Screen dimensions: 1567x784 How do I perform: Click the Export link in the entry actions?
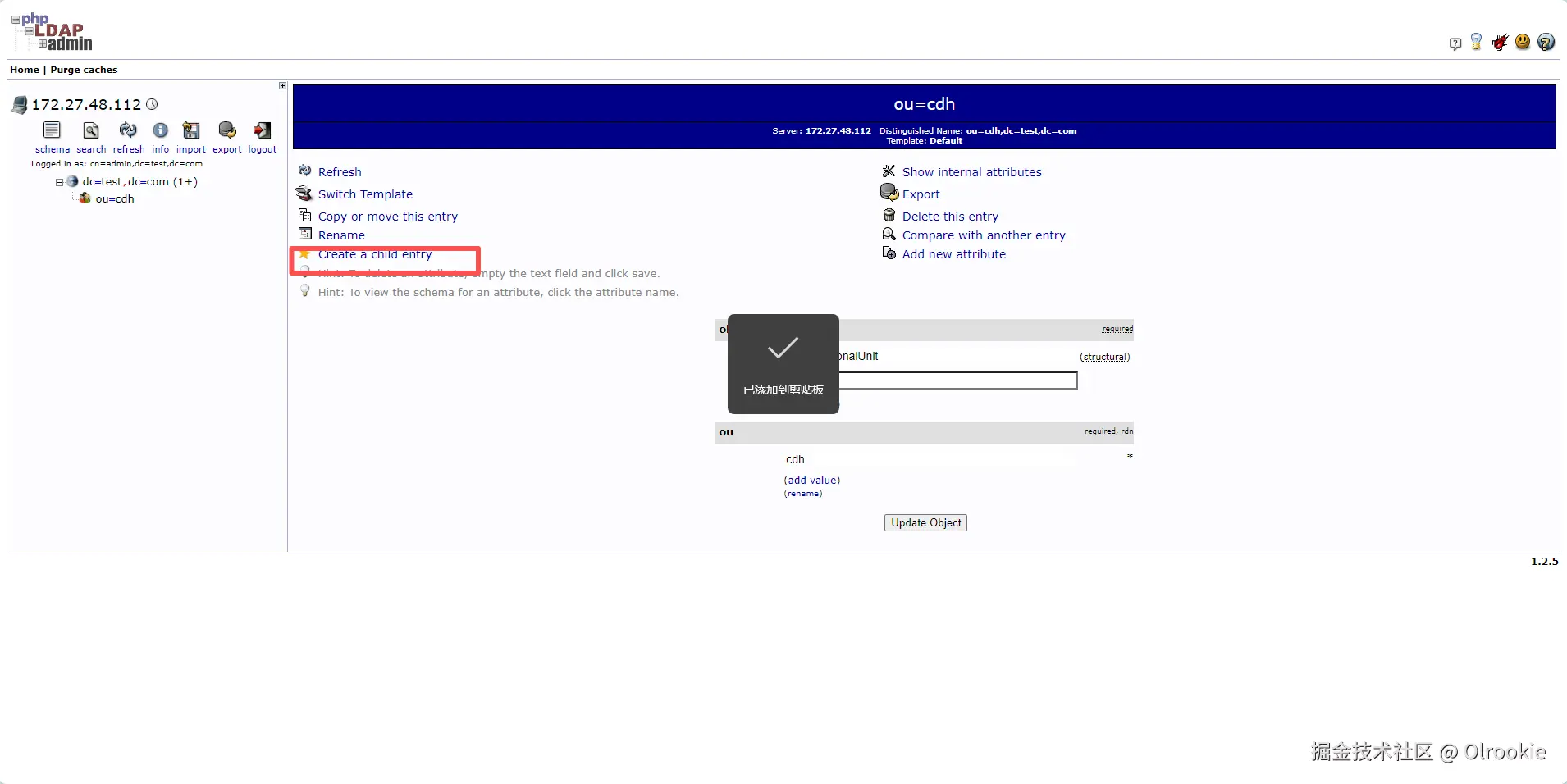[921, 194]
